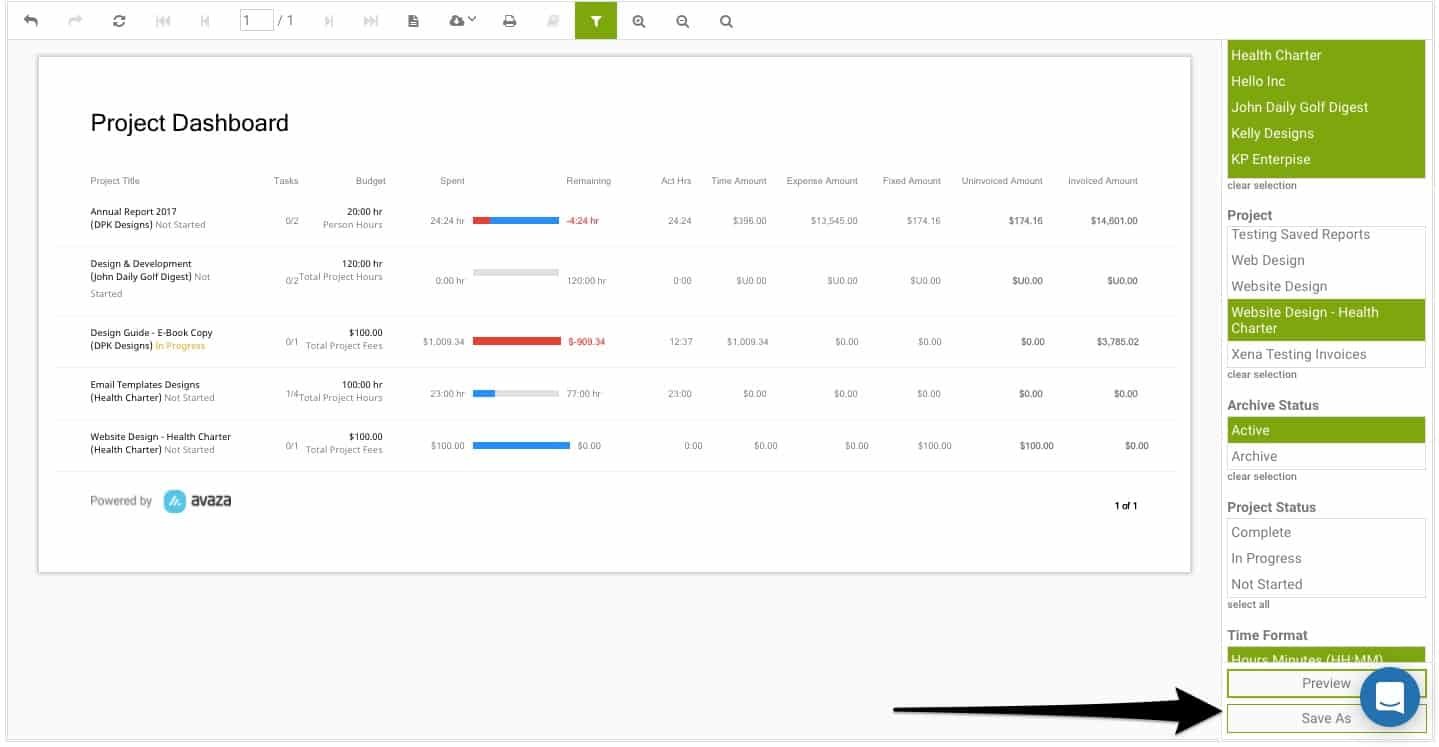Screen dimensions: 1439x747
Task: Open the export download dropdown
Action: click(x=462, y=20)
